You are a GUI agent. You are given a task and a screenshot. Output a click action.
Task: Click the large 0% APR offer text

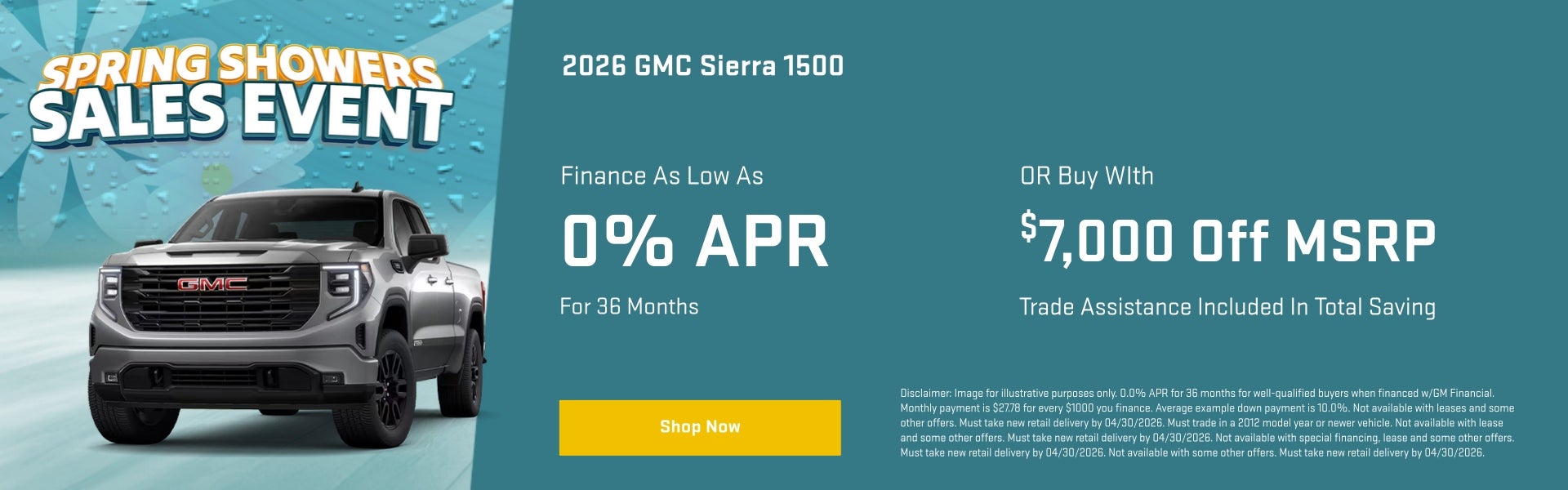[695, 242]
